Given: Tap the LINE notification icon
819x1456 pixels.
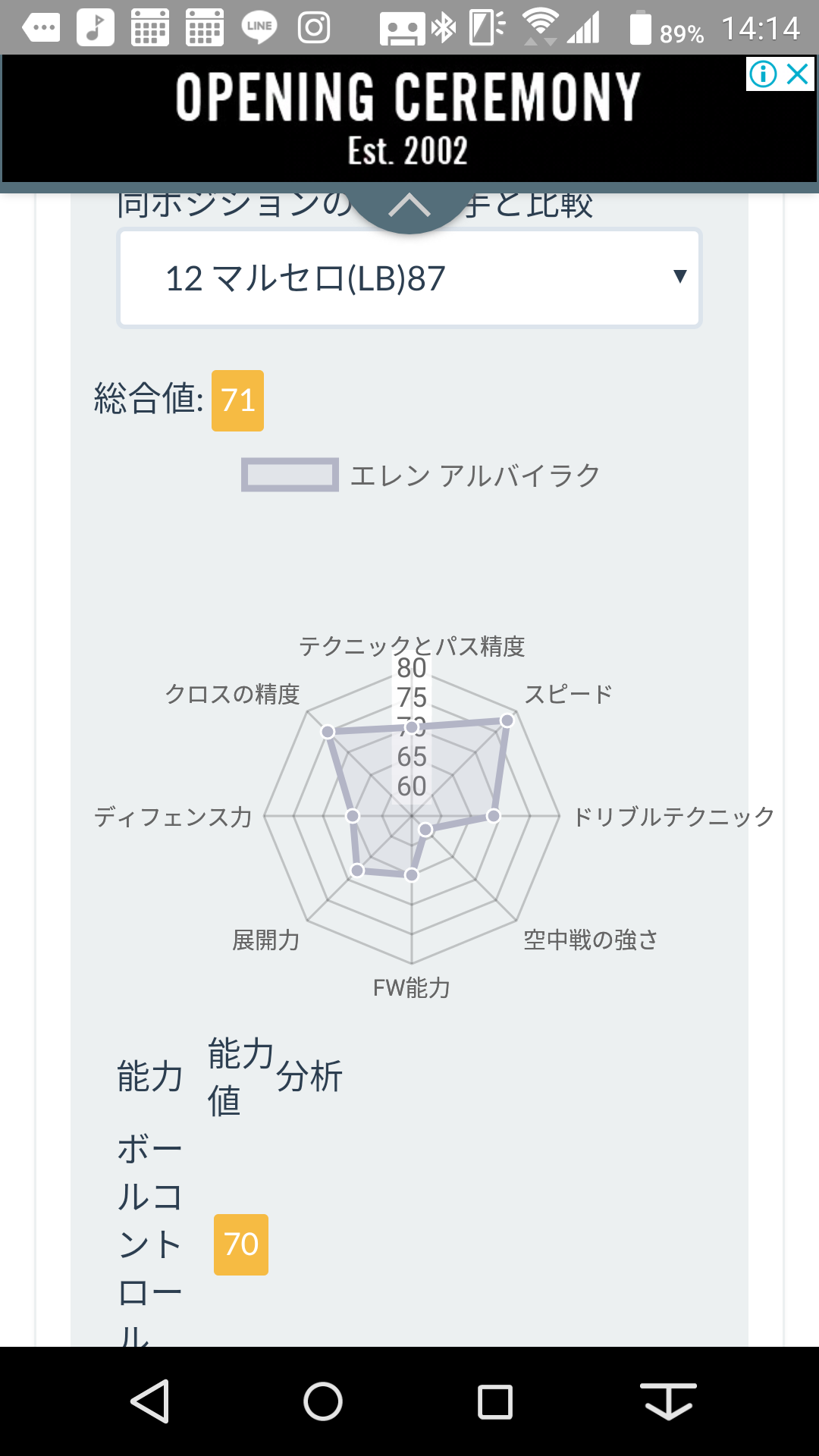Looking at the screenshot, I should coord(259,28).
